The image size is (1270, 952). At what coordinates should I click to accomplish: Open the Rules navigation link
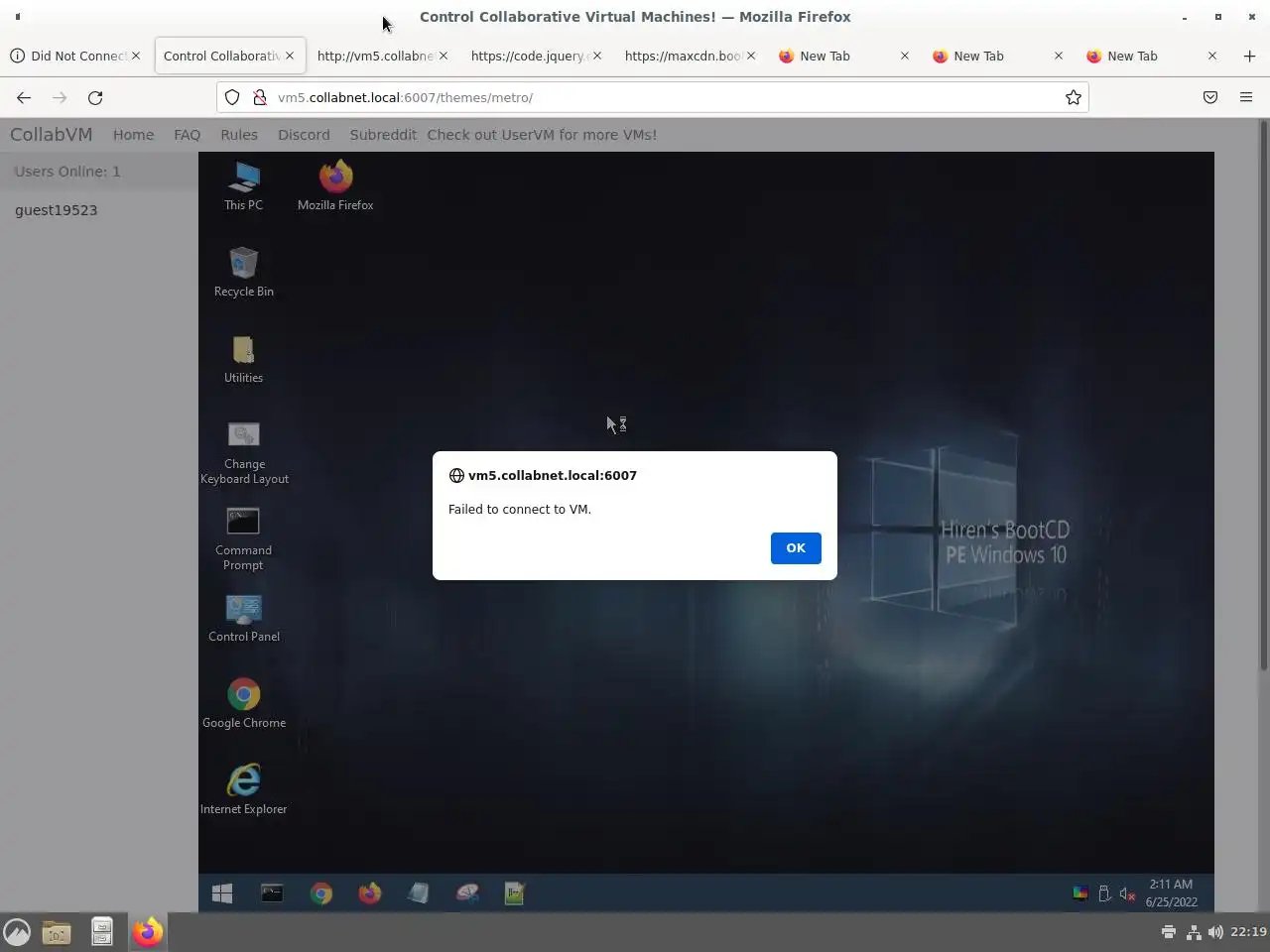point(239,135)
